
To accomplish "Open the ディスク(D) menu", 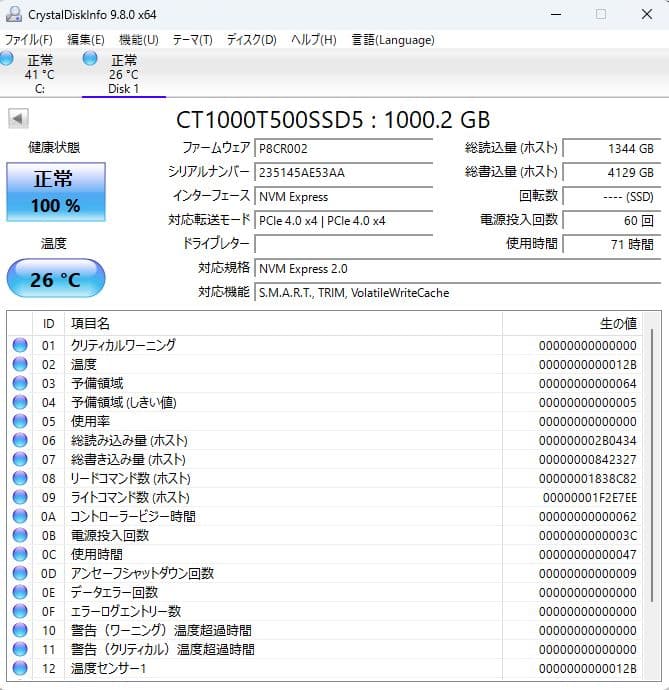I will 251,40.
